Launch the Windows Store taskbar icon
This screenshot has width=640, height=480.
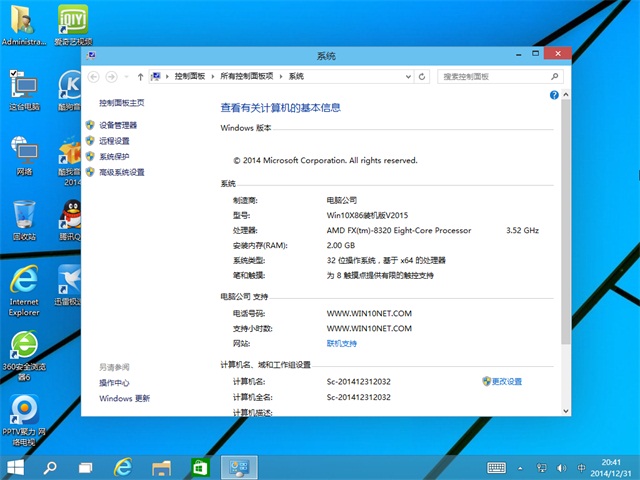click(200, 467)
